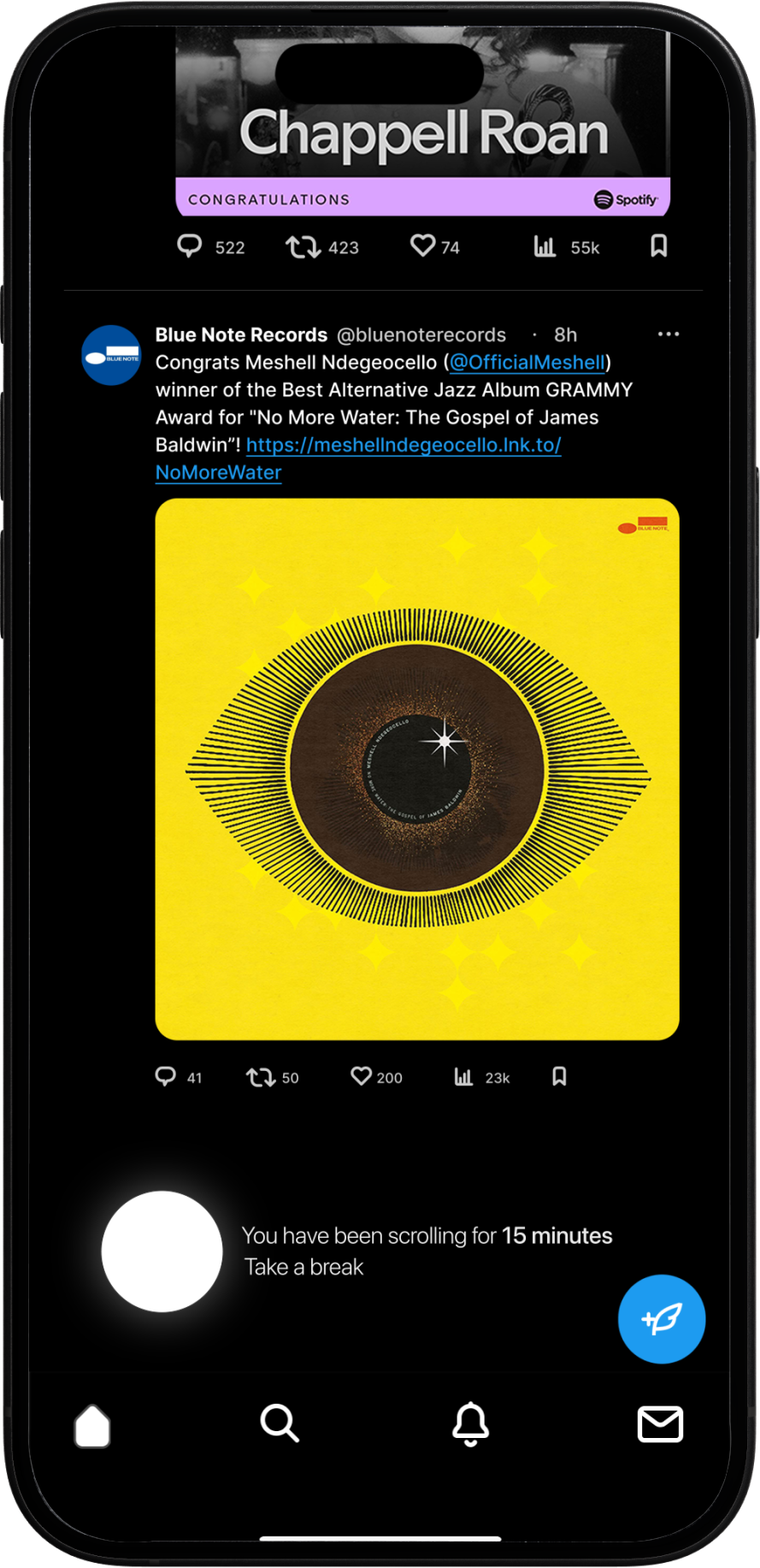The image size is (760, 1568).
Task: Bookmark the Chappell Roan post
Action: (x=658, y=246)
